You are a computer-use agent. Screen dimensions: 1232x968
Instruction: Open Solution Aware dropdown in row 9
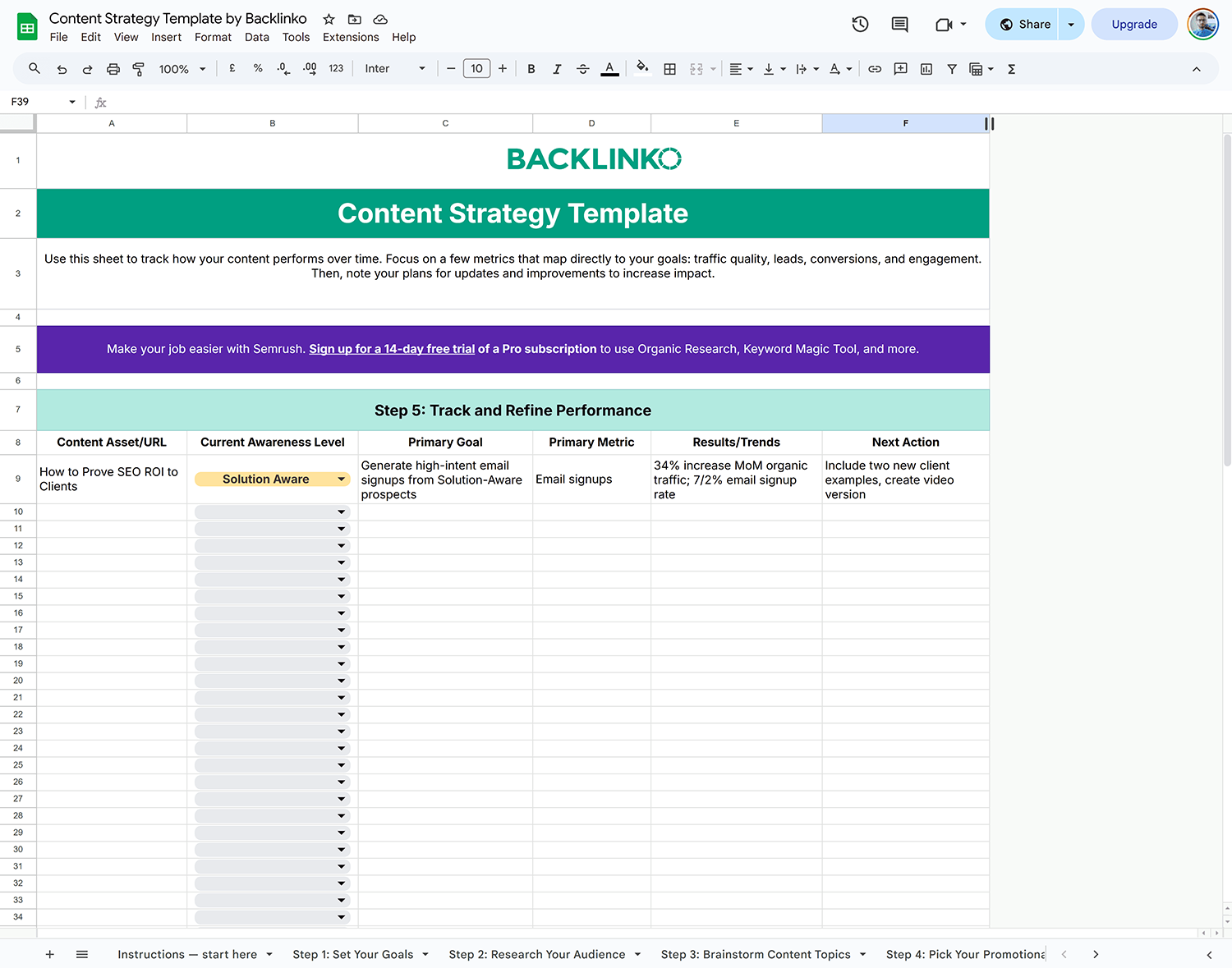(x=342, y=479)
